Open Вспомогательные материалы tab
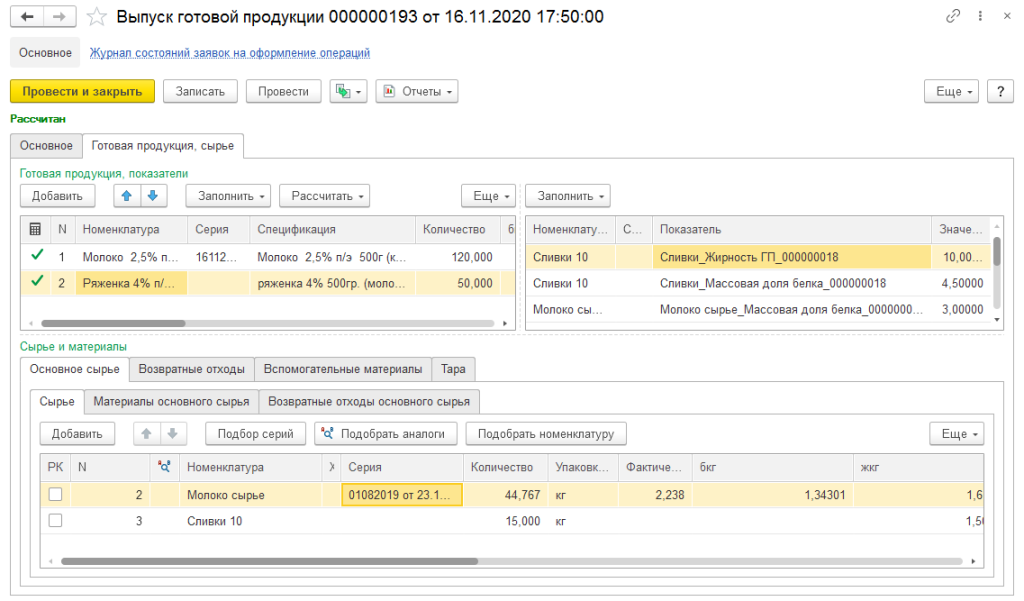The image size is (1024, 601). (x=343, y=369)
